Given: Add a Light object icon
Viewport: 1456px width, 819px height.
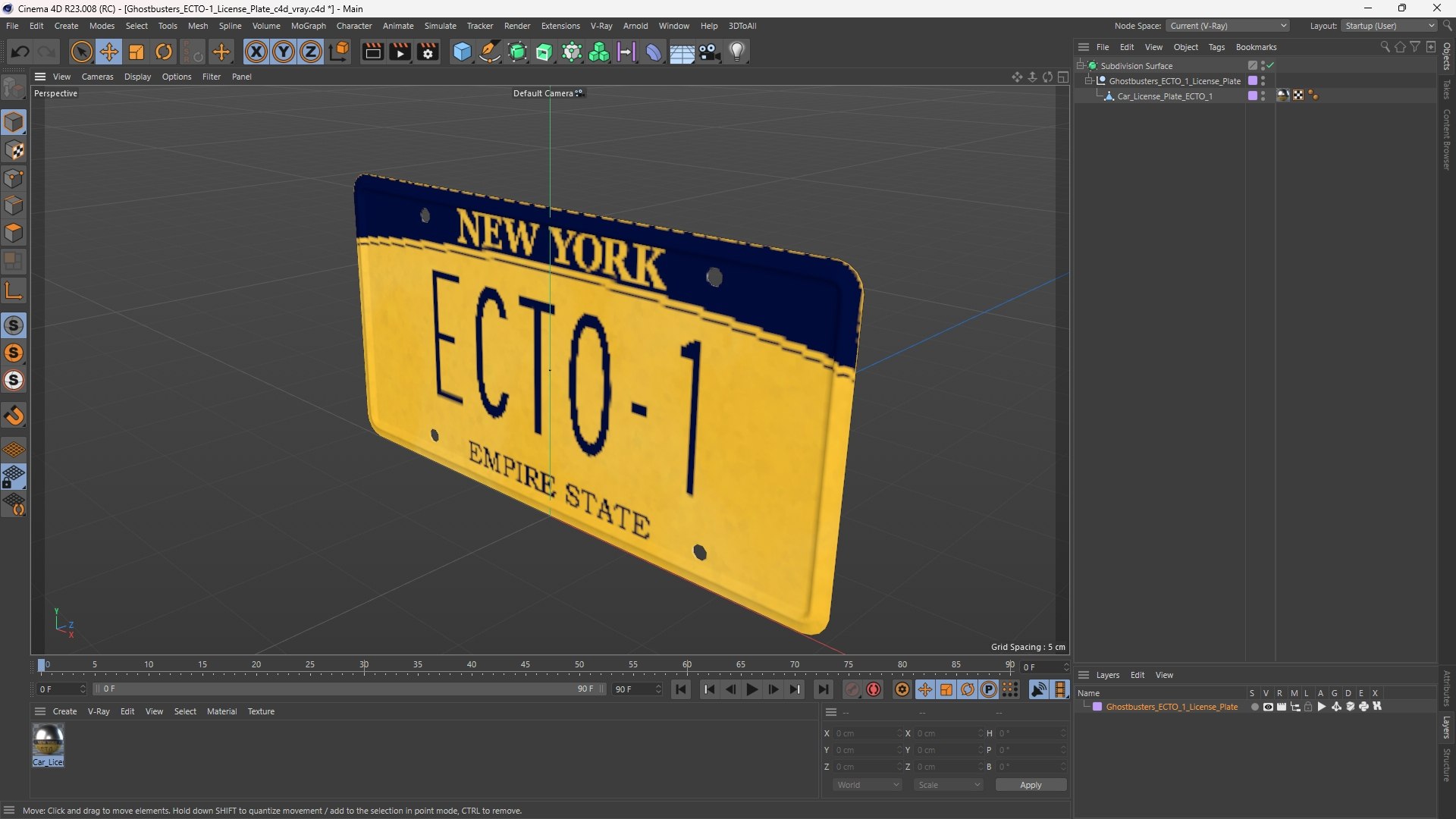Looking at the screenshot, I should 737,52.
